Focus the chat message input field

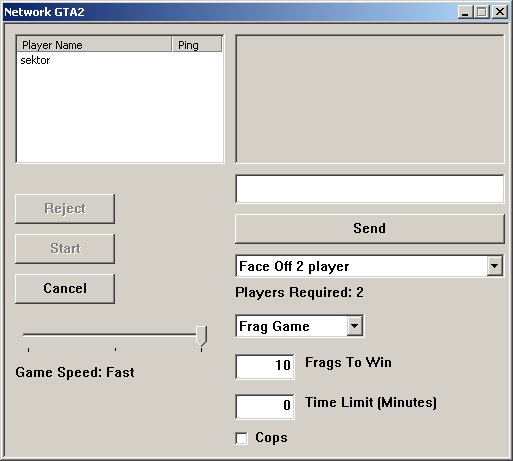pos(370,189)
